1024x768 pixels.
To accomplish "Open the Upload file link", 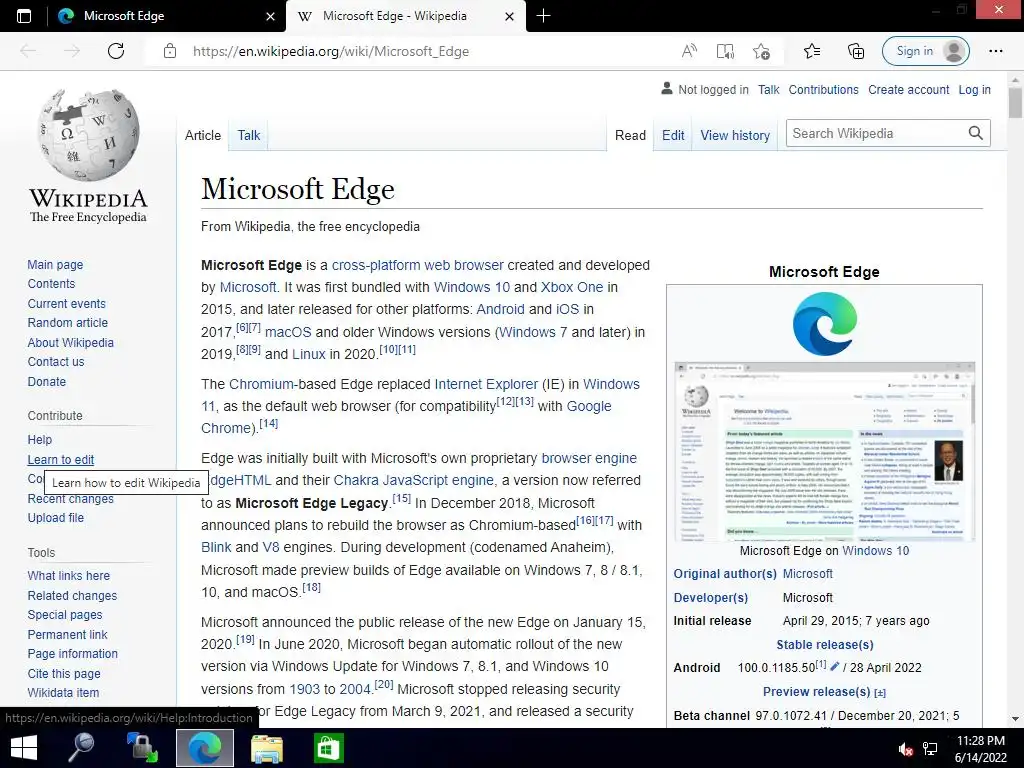I will (x=56, y=518).
